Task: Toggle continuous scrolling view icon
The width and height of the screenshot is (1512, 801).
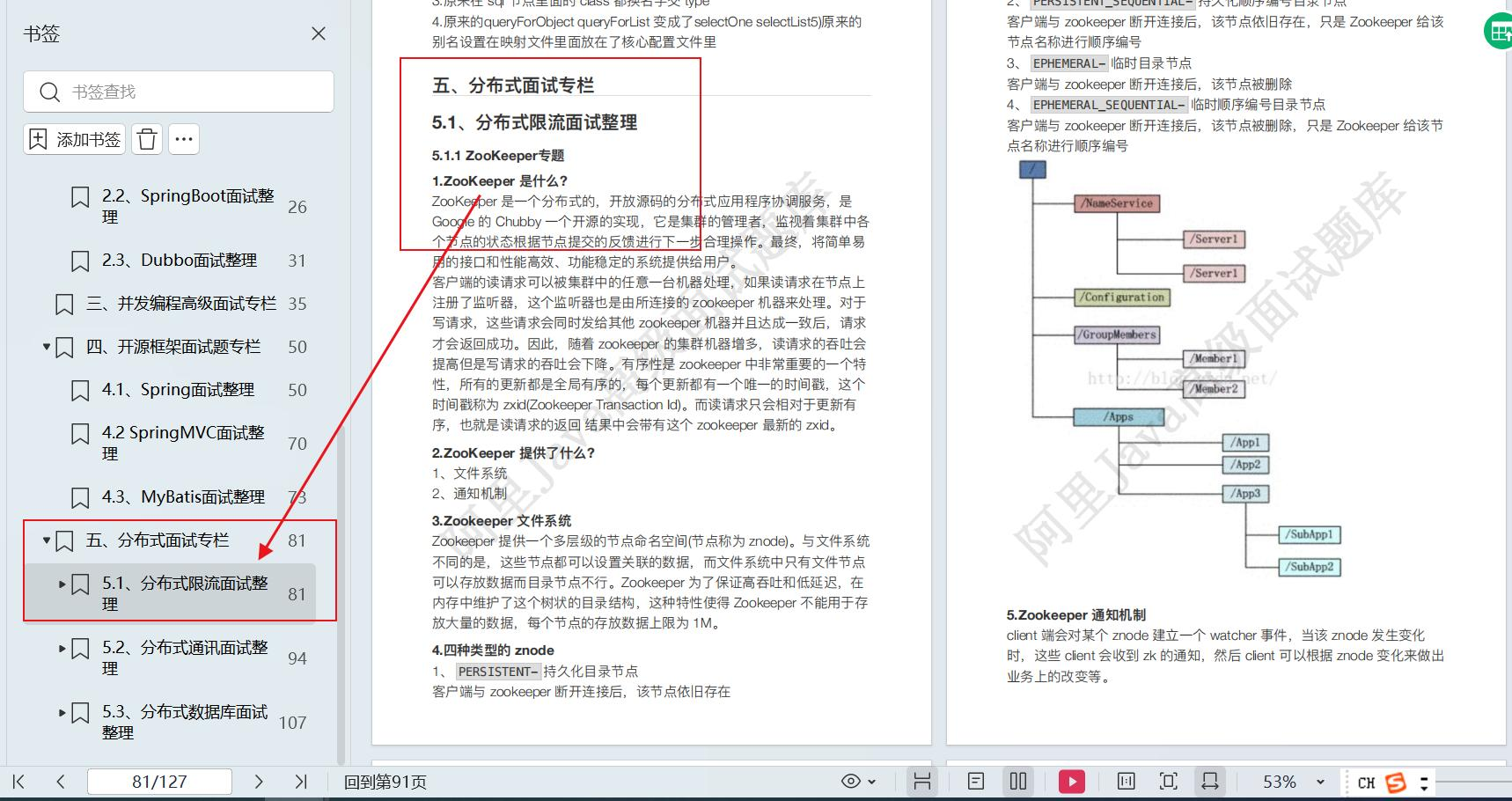Action: [x=921, y=782]
